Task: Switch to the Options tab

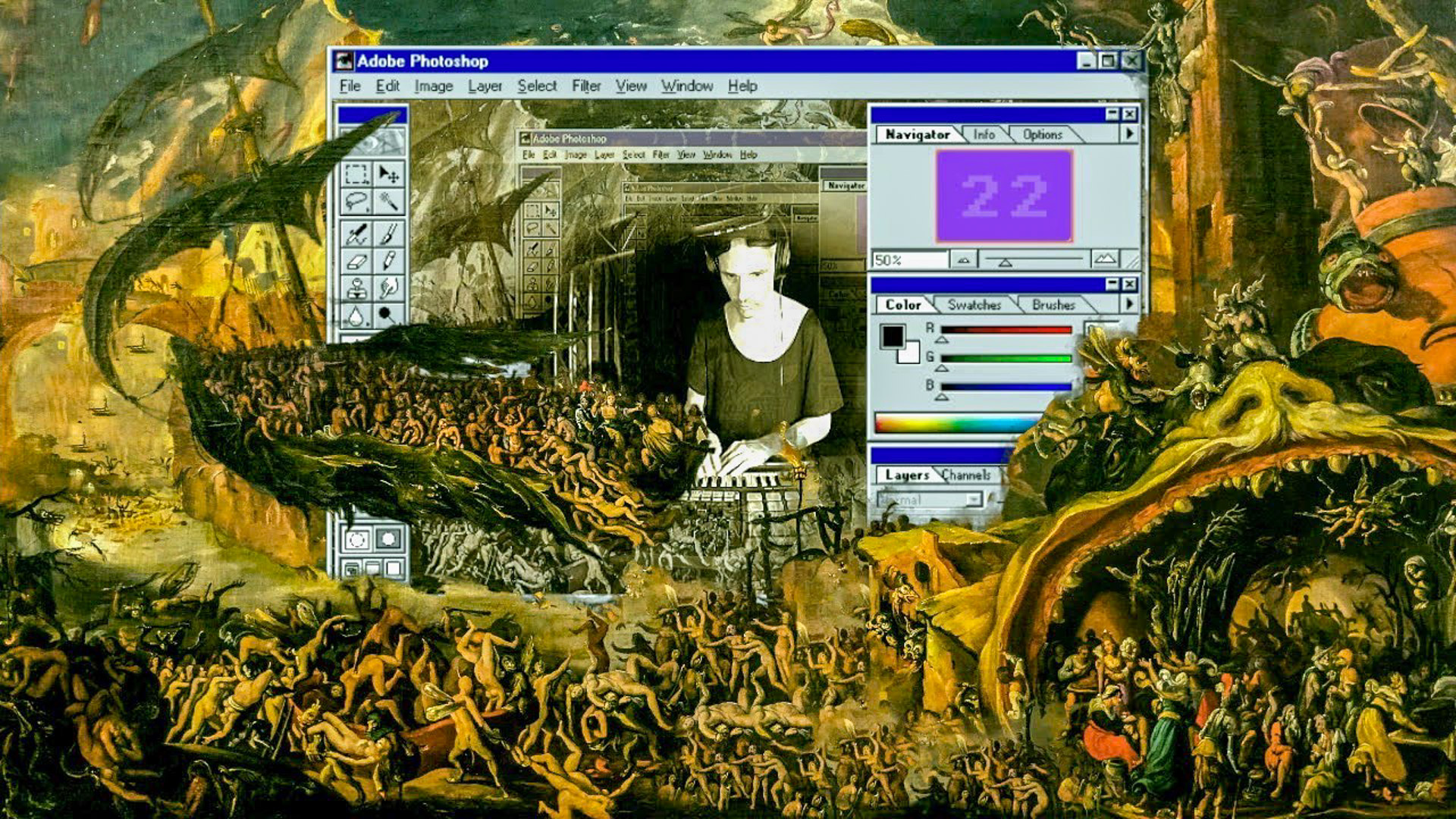Action: pos(1043,134)
